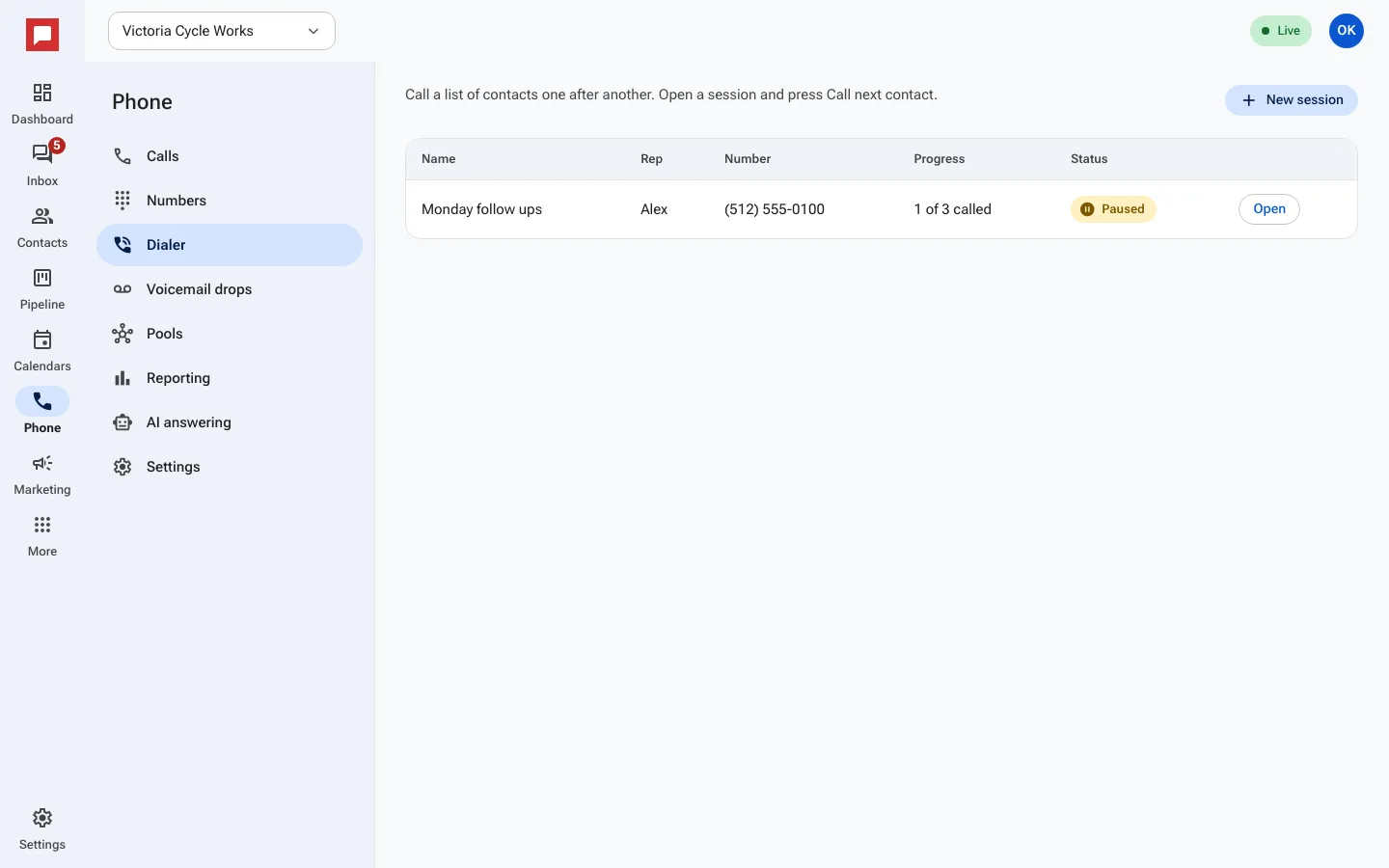The width and height of the screenshot is (1389, 868).
Task: Go to Contacts people icon
Action: (42, 216)
